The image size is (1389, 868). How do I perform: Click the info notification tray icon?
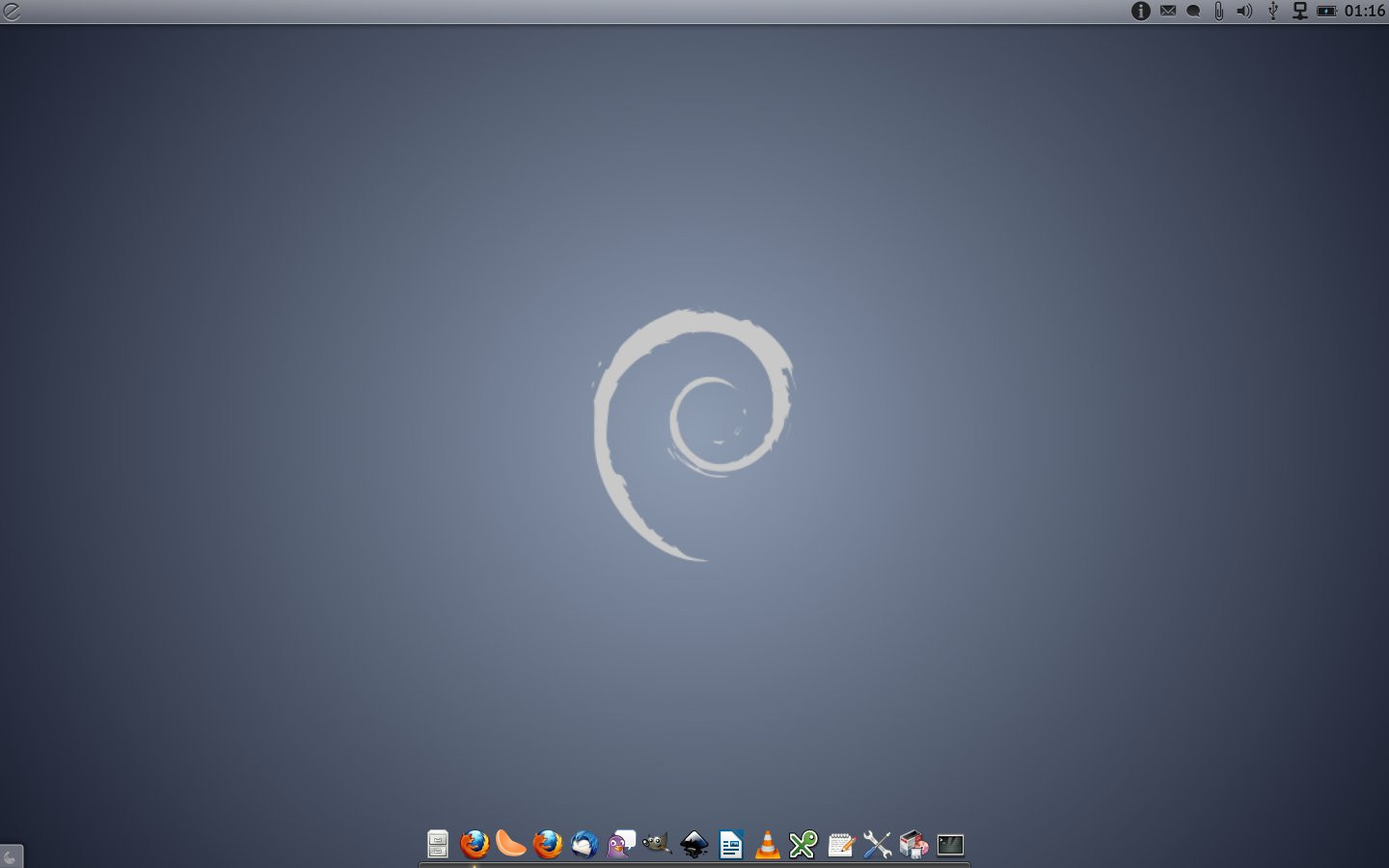(x=1140, y=11)
